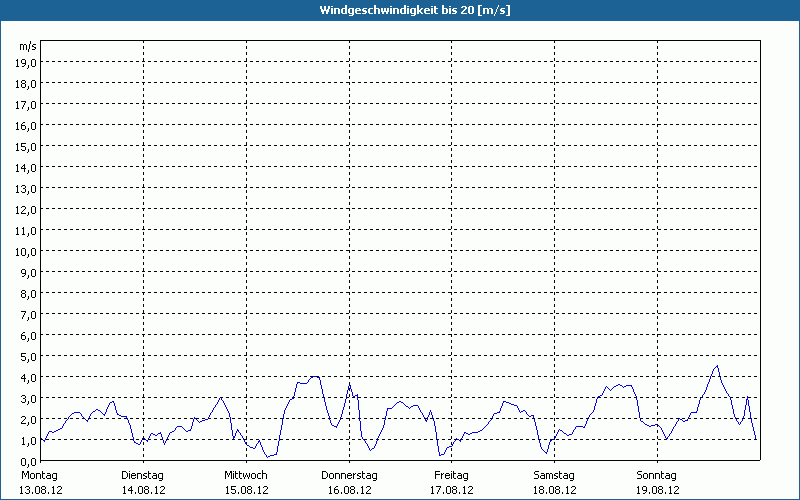Viewport: 800px width, 500px height.
Task: Click the '5,0' axis label
Action: pyautogui.click(x=29, y=357)
